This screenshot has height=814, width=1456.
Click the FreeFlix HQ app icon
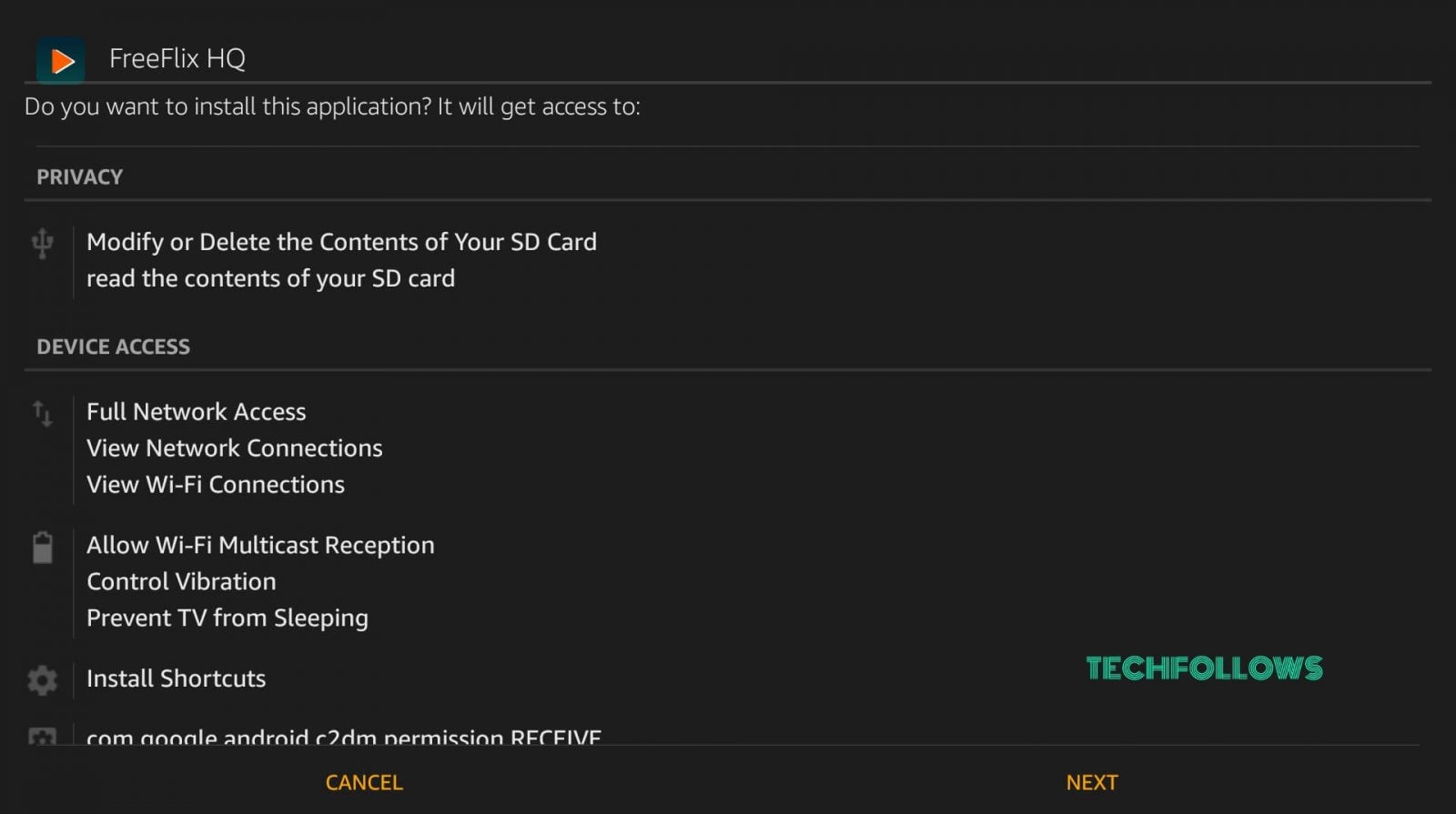[61, 60]
